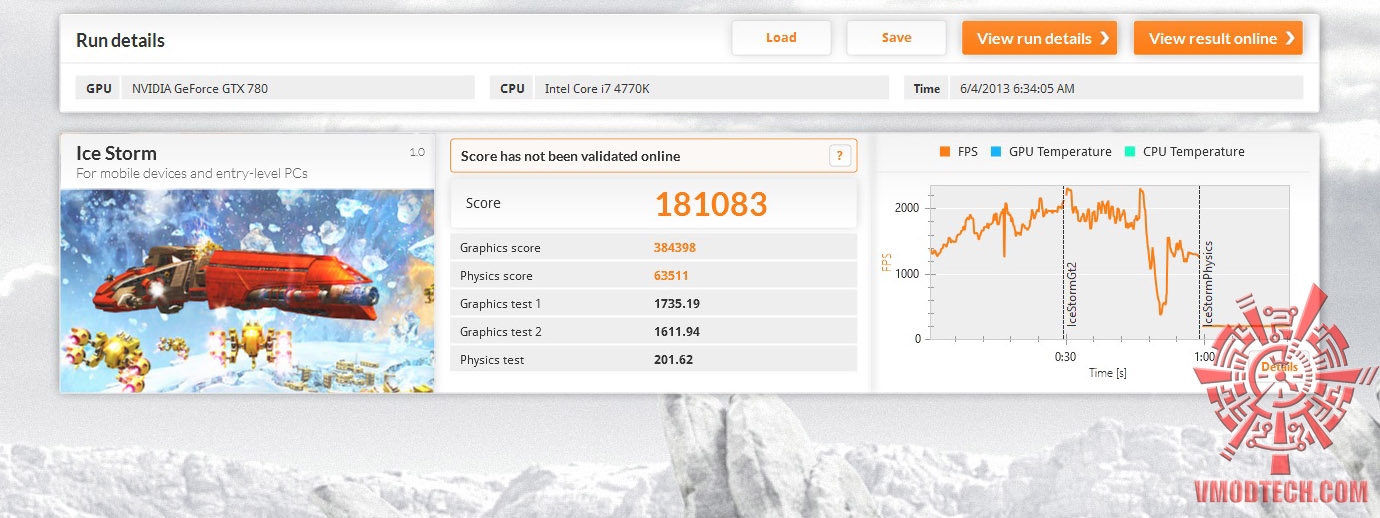This screenshot has height=518, width=1380.
Task: Toggle the CPU Temperature legend swatch
Action: coord(1129,152)
